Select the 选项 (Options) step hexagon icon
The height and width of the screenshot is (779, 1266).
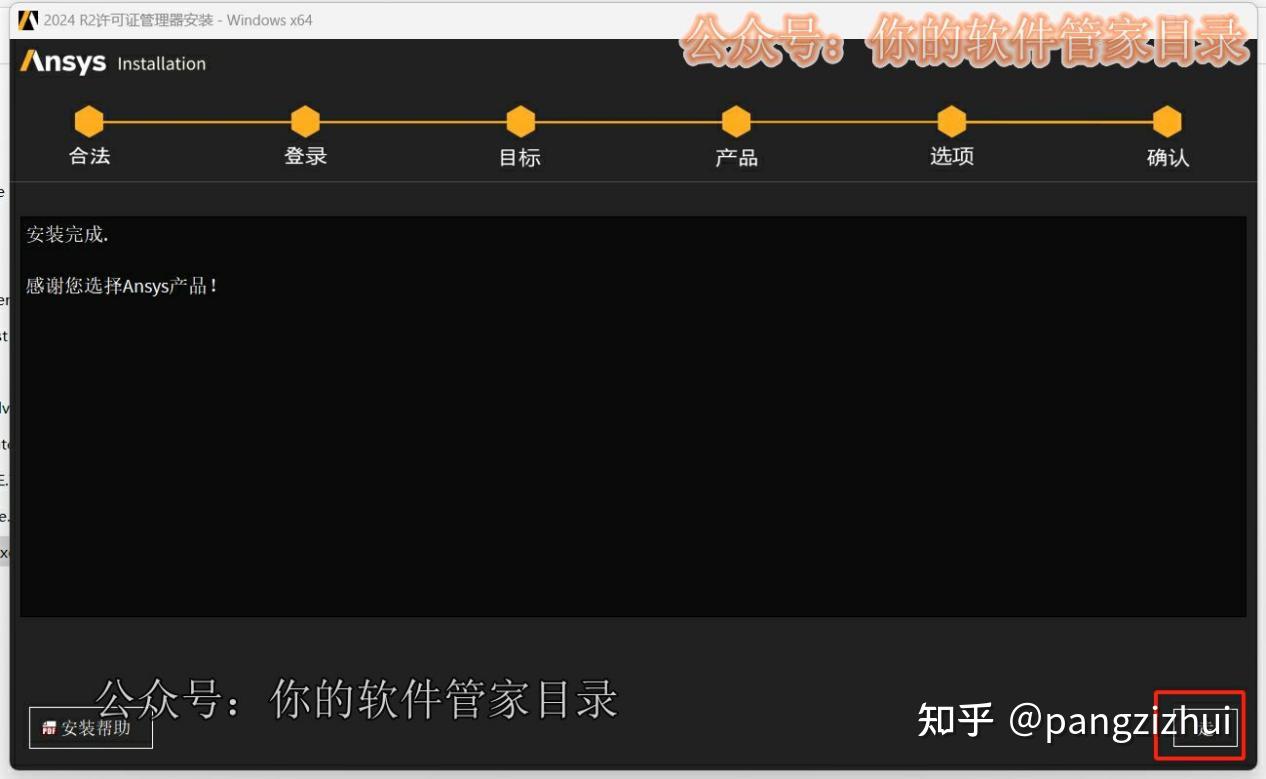tap(951, 120)
